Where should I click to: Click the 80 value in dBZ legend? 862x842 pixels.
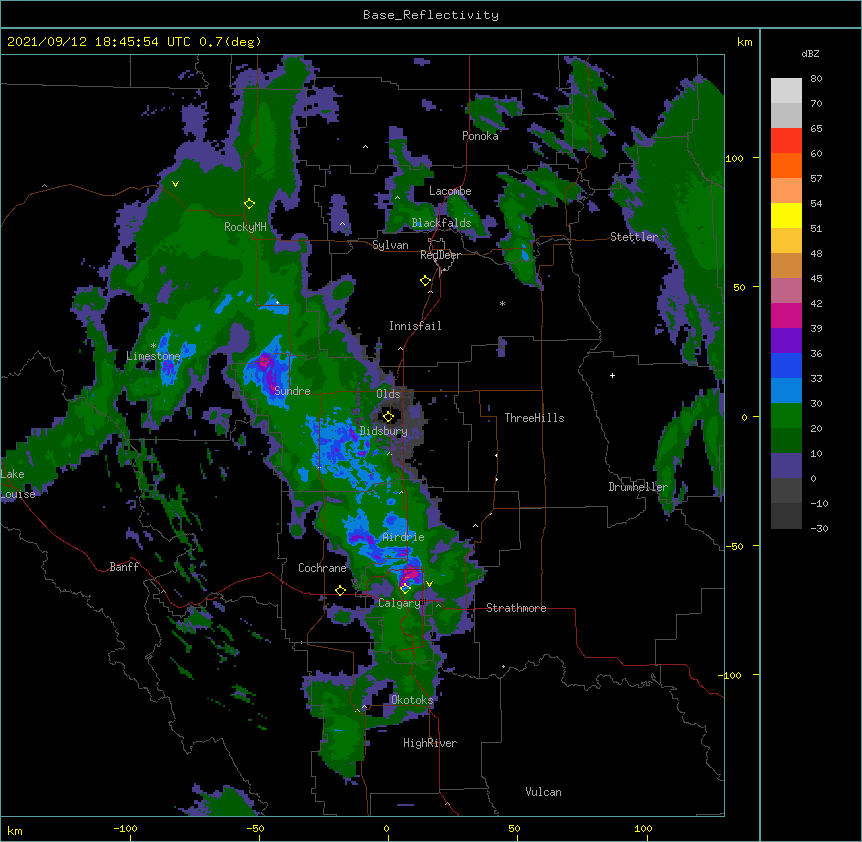pos(816,79)
